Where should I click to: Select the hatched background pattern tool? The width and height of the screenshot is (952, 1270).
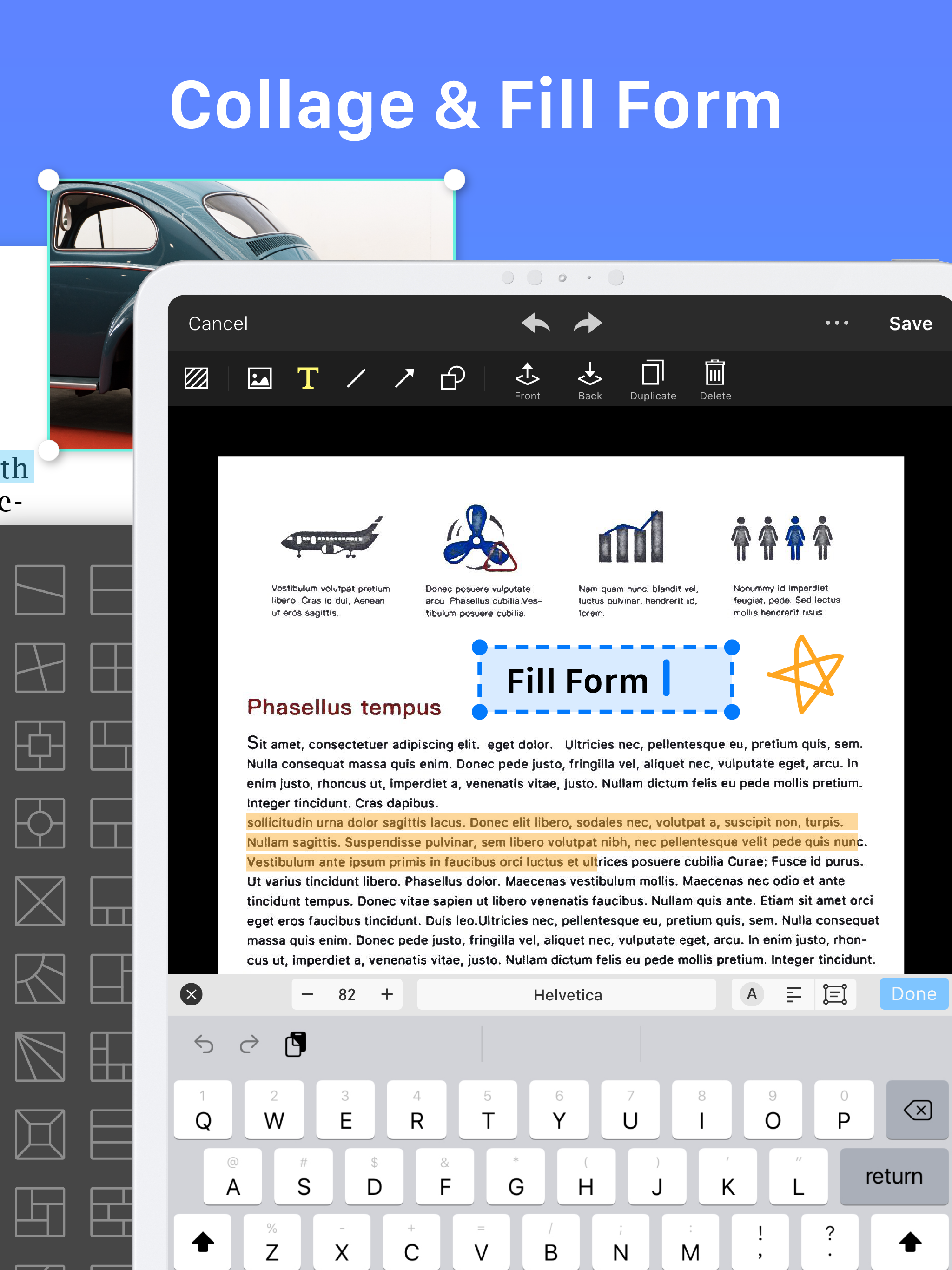(196, 378)
